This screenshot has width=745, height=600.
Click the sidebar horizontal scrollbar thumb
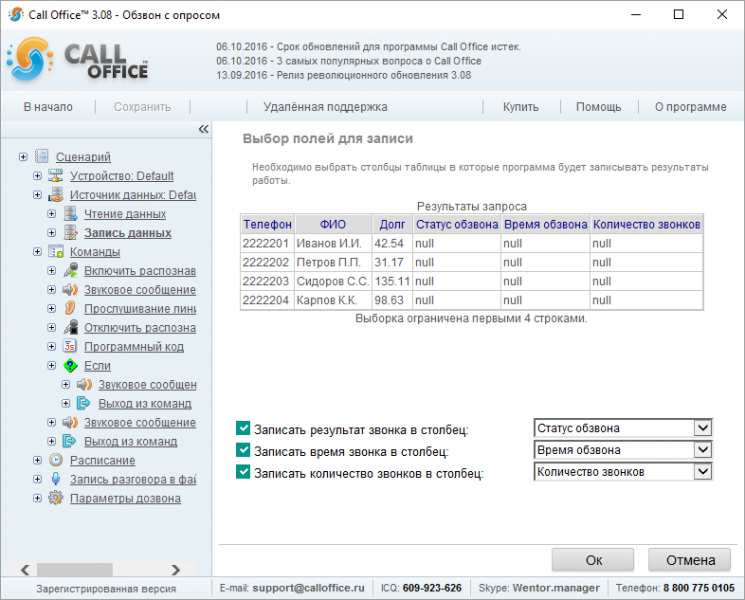click(x=75, y=569)
